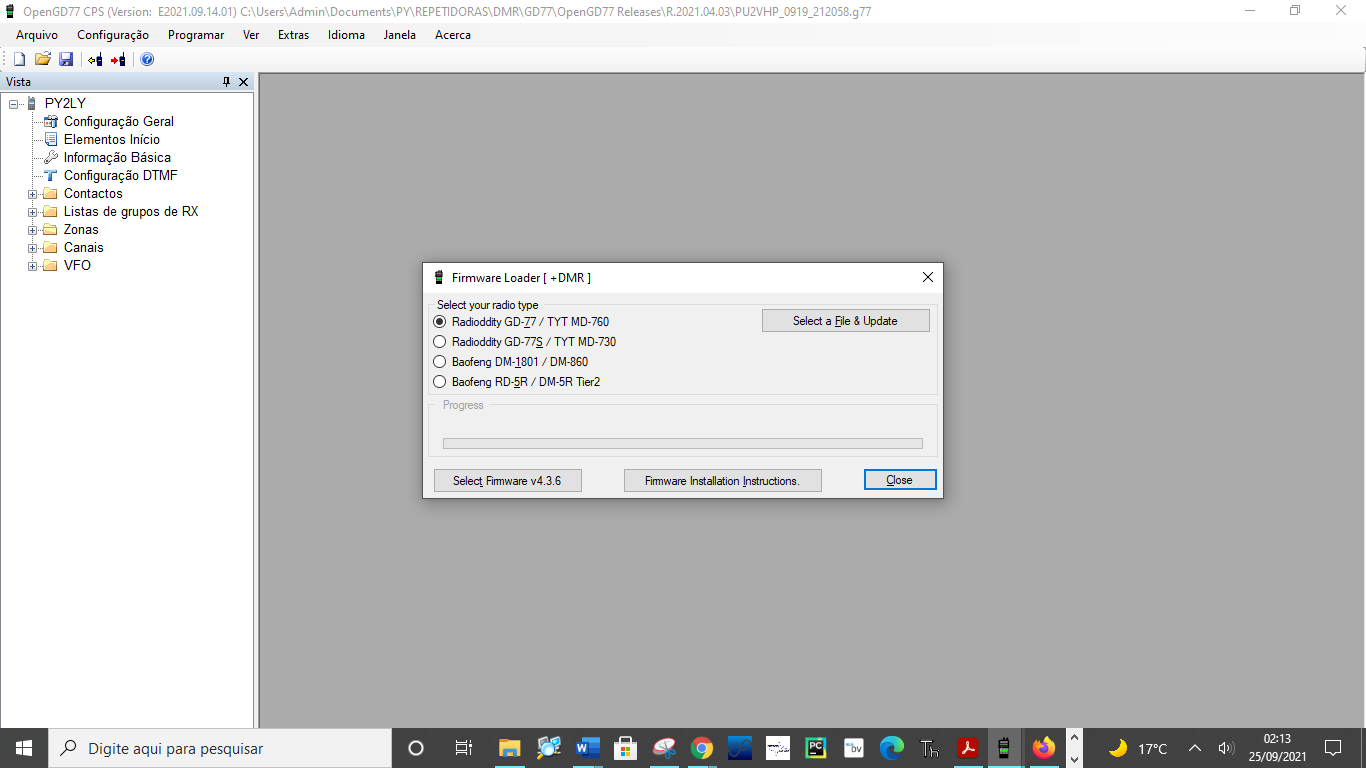Select the Listas de grupos de RX folder
Image resolution: width=1366 pixels, height=768 pixels.
(x=131, y=211)
